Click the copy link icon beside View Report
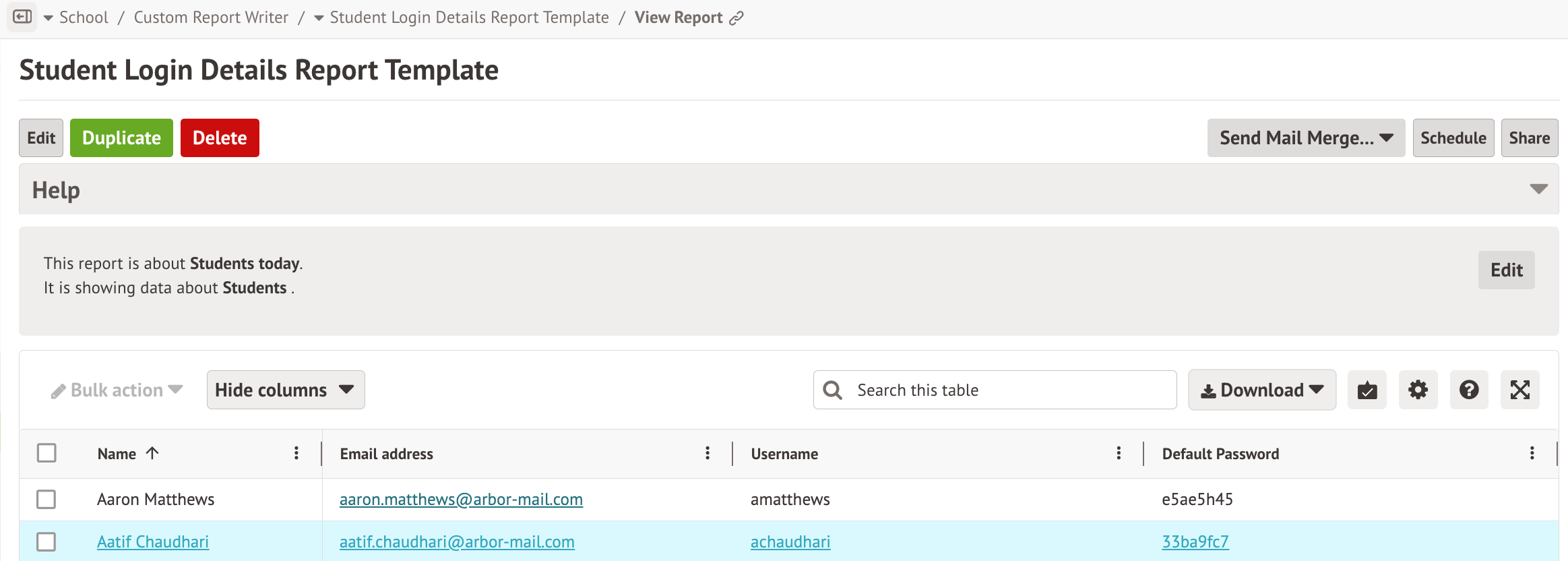Image resolution: width=1568 pixels, height=561 pixels. (x=736, y=18)
